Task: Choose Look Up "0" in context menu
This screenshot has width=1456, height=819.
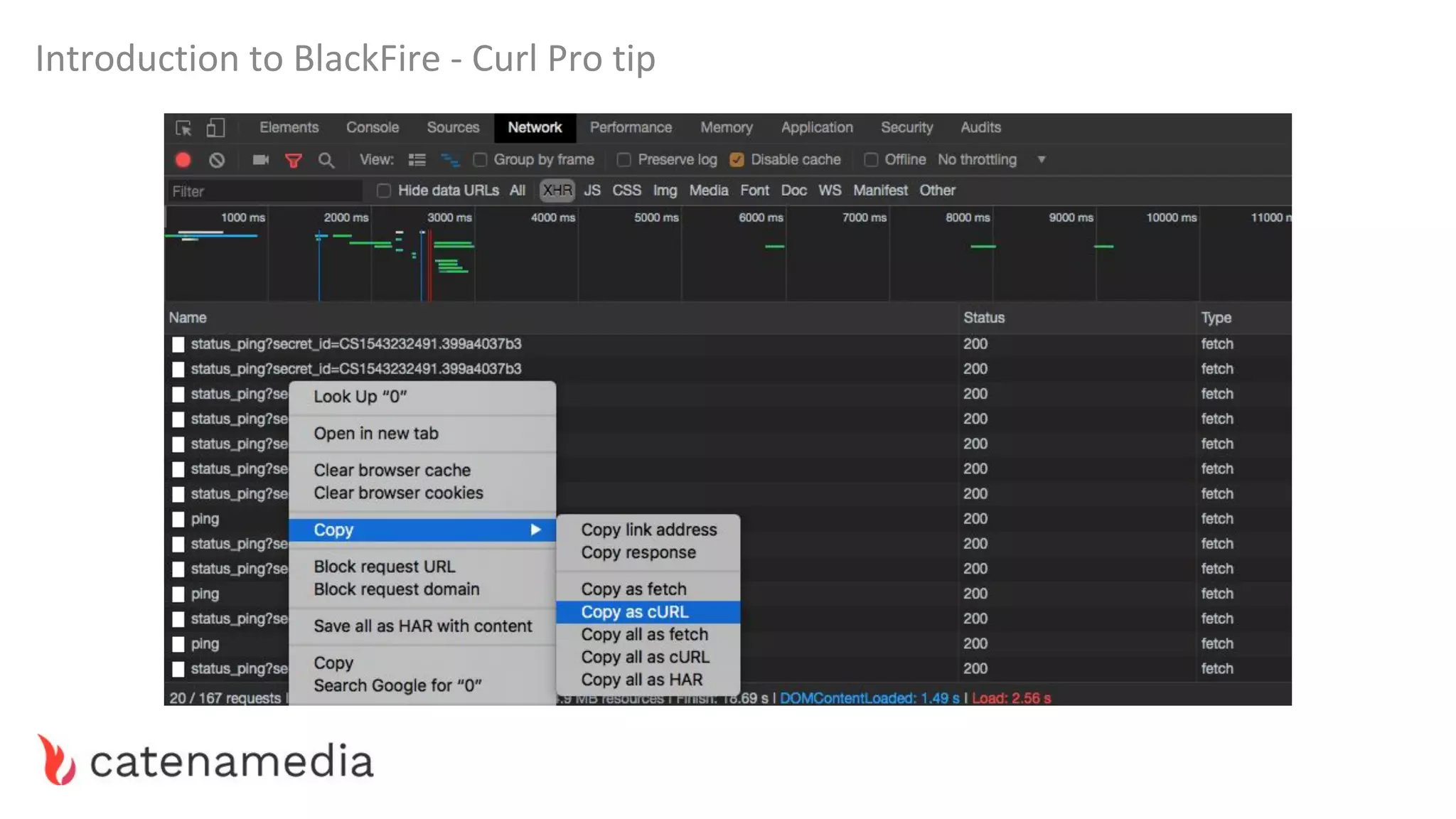Action: pos(422,397)
